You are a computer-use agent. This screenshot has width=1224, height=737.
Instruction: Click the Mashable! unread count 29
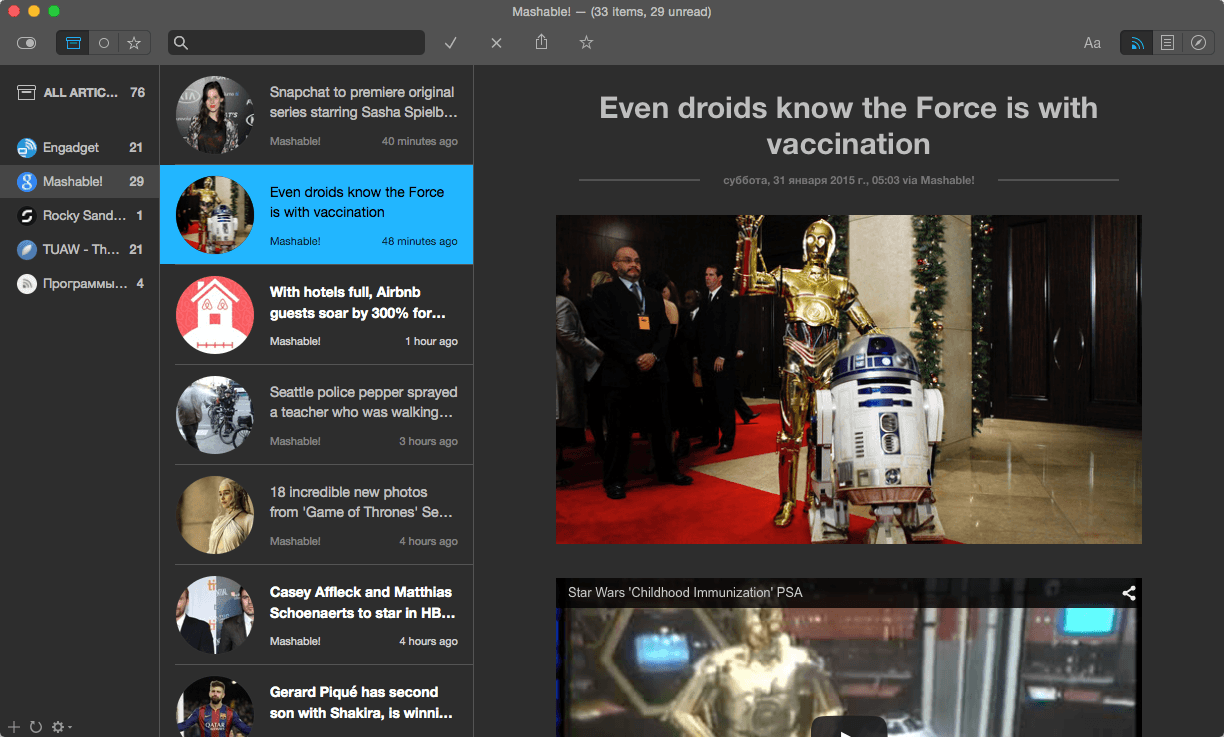[x=136, y=182]
